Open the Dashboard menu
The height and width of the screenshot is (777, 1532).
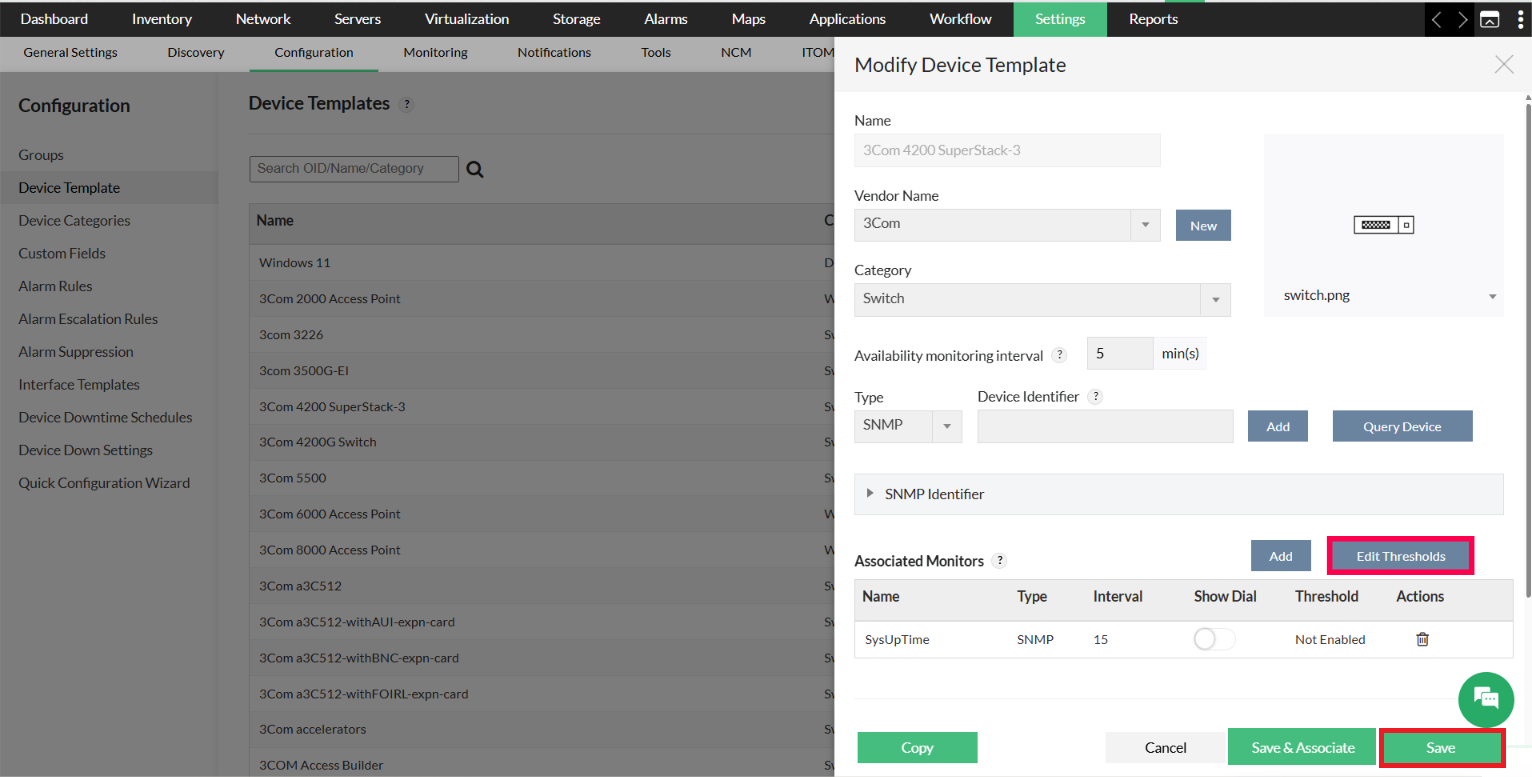pyautogui.click(x=54, y=19)
